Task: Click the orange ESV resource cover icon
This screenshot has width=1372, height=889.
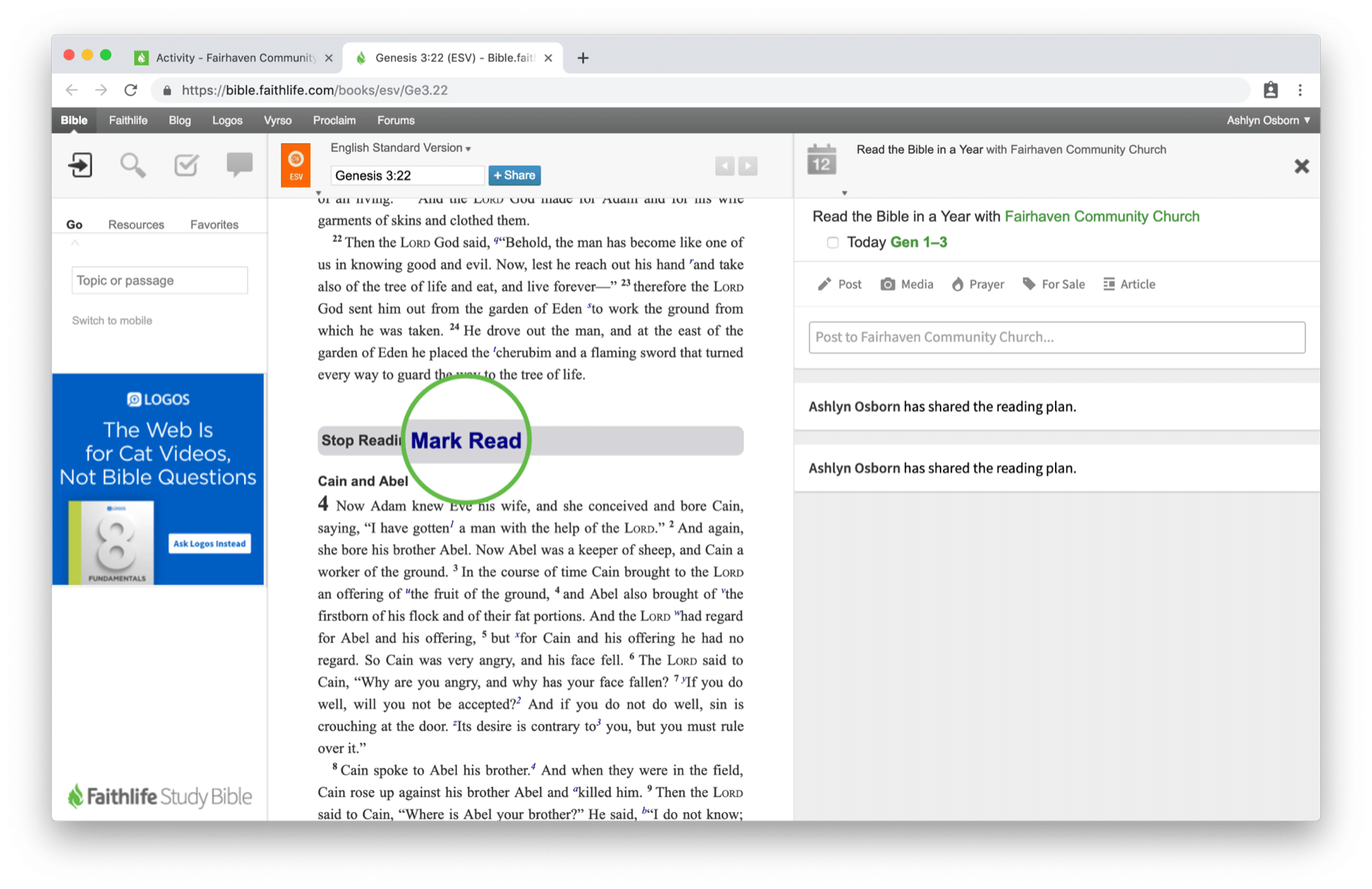Action: coord(296,165)
